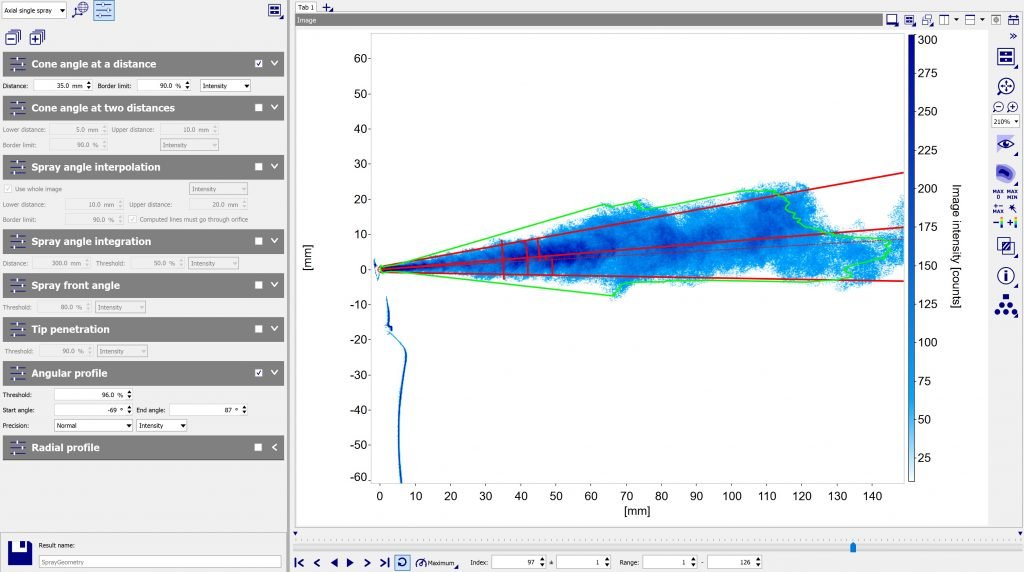Switch to Tab 1
The height and width of the screenshot is (572, 1024).
coord(305,7)
